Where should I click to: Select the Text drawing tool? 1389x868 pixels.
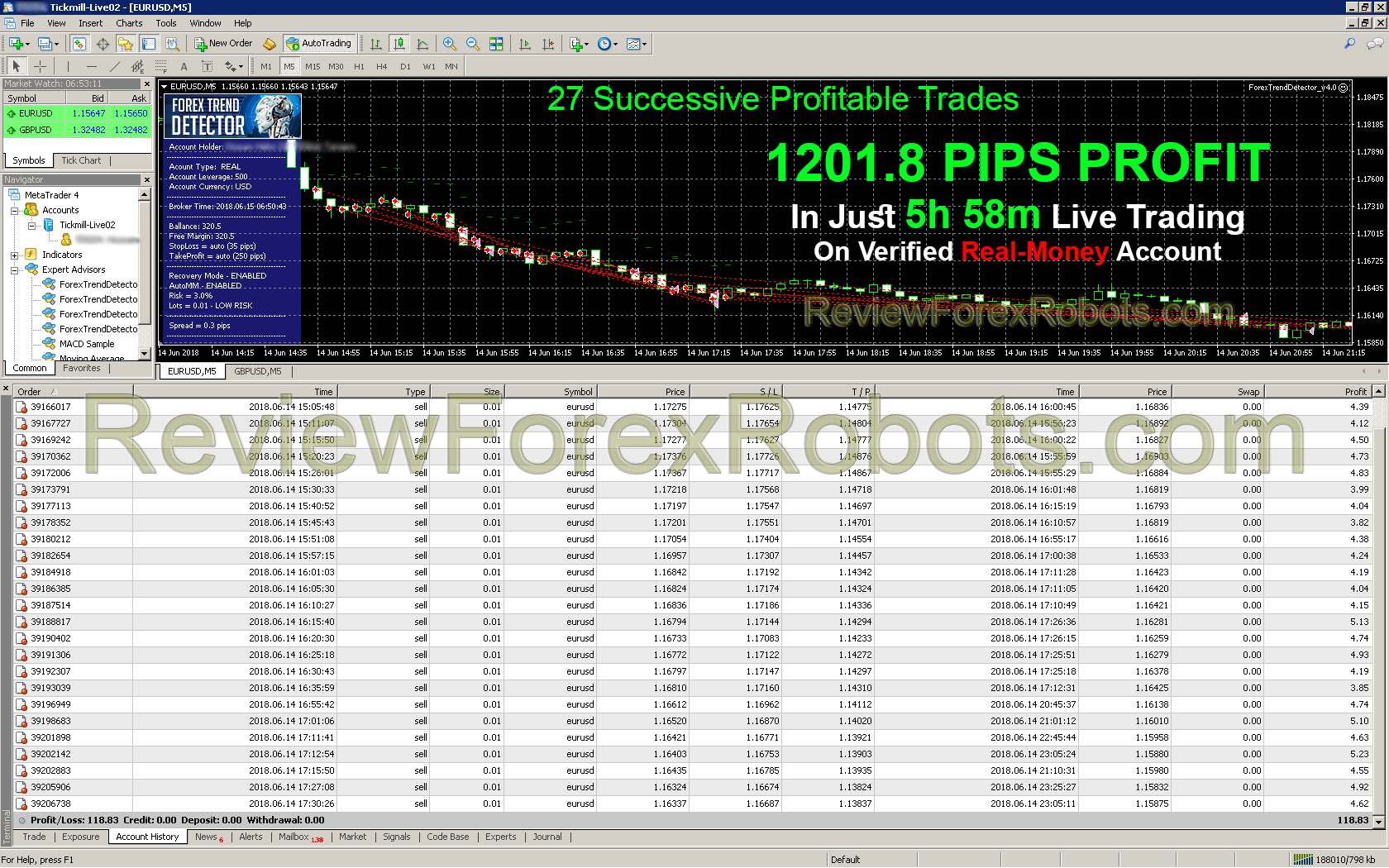184,66
